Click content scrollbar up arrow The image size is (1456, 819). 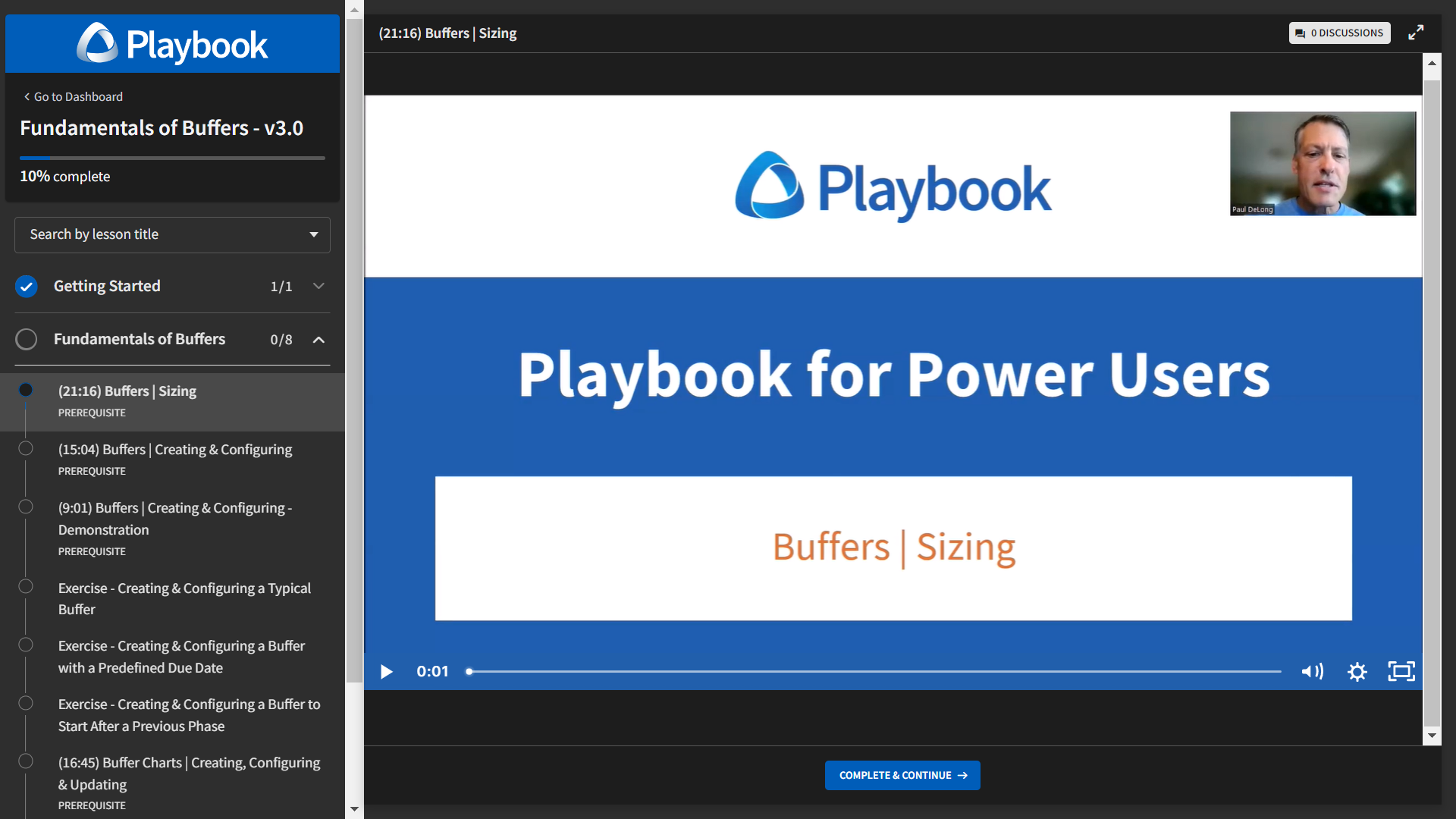click(x=1432, y=64)
